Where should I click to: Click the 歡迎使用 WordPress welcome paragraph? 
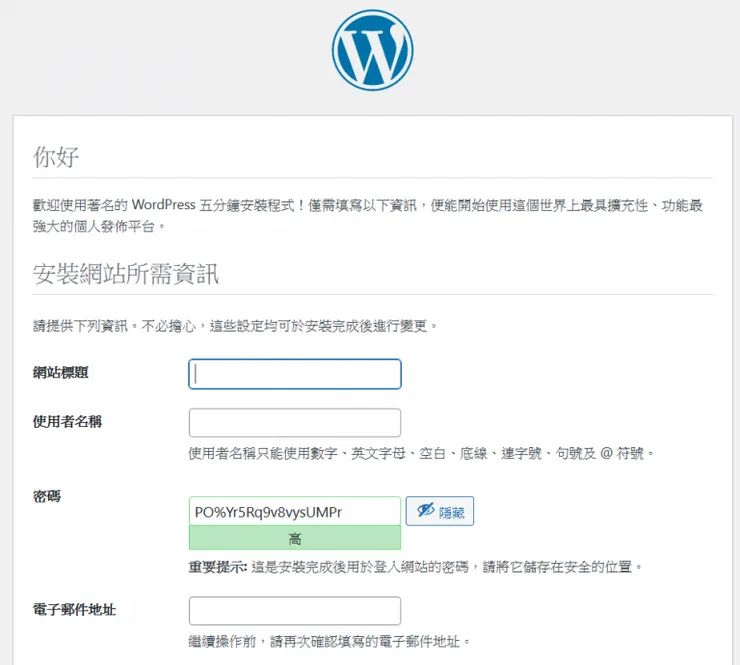[x=368, y=216]
